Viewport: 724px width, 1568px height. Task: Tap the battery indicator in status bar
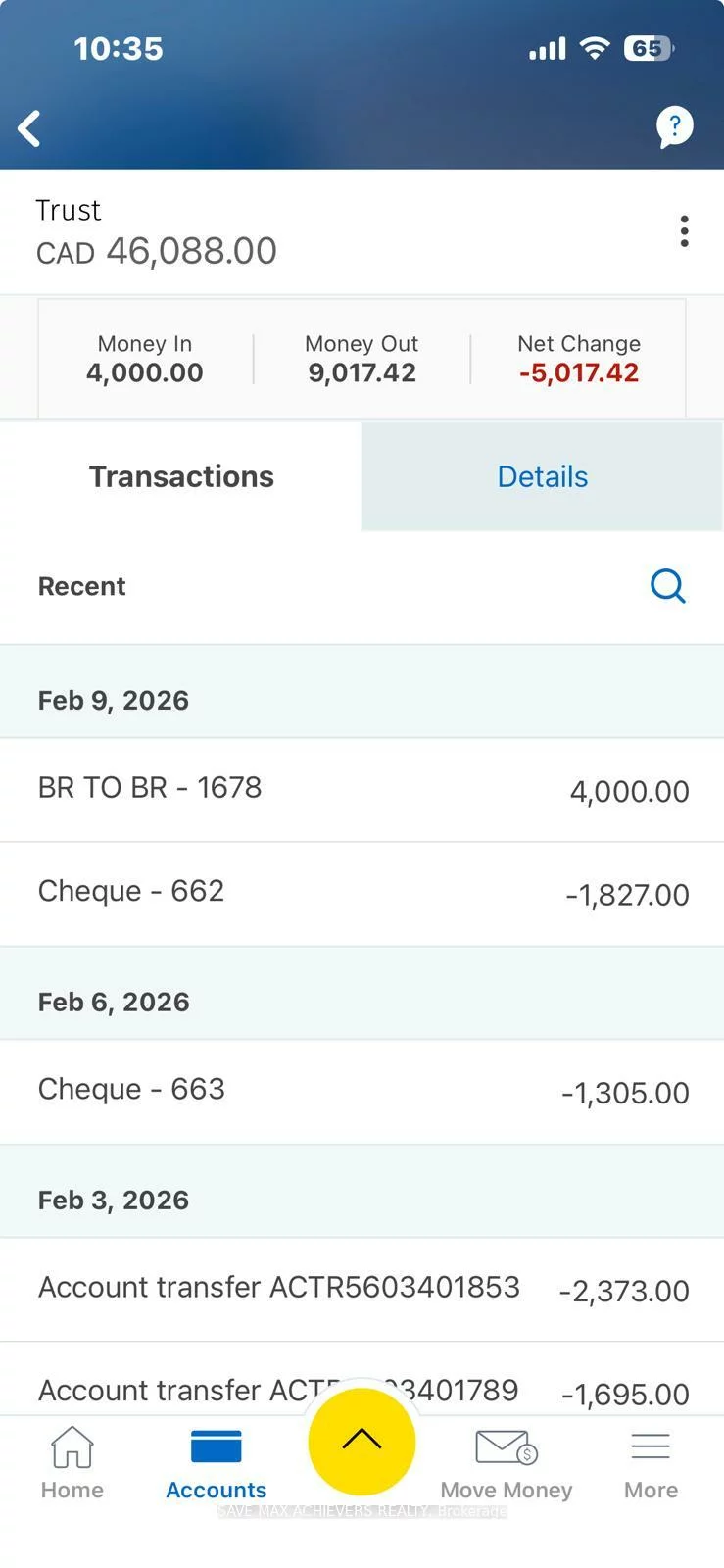pyautogui.click(x=648, y=49)
